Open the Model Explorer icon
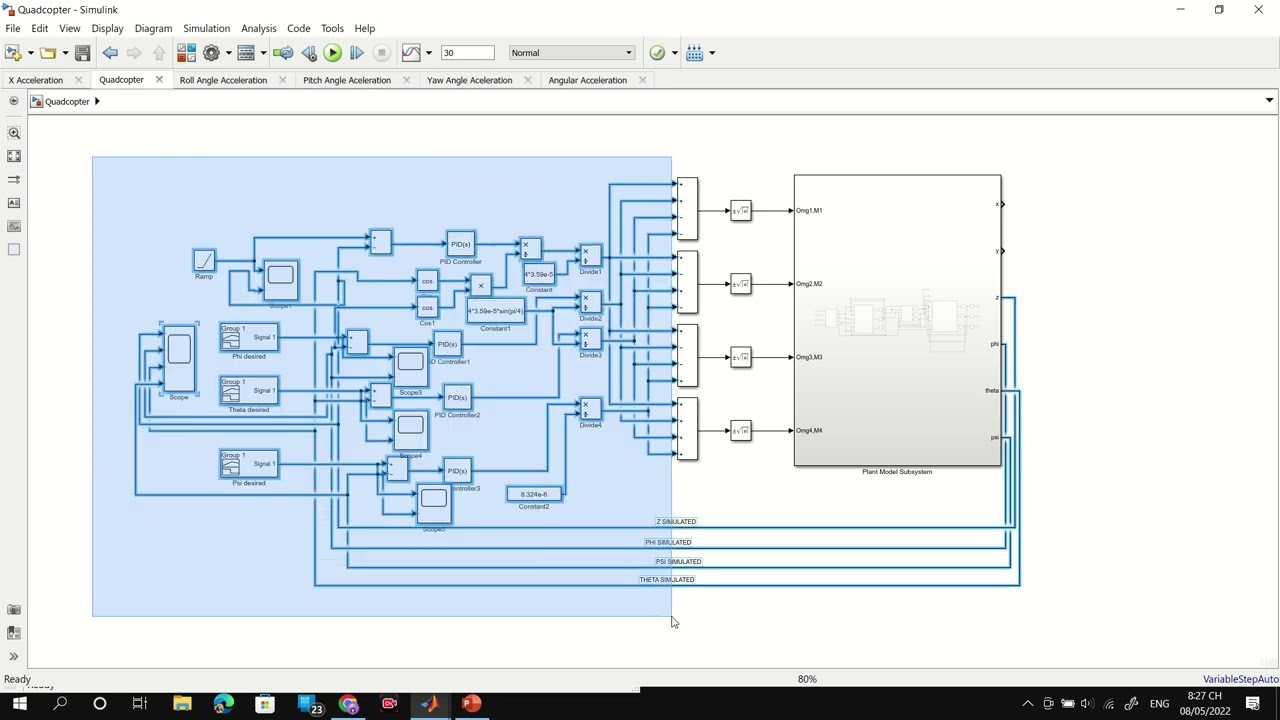The height and width of the screenshot is (720, 1280). 246,53
